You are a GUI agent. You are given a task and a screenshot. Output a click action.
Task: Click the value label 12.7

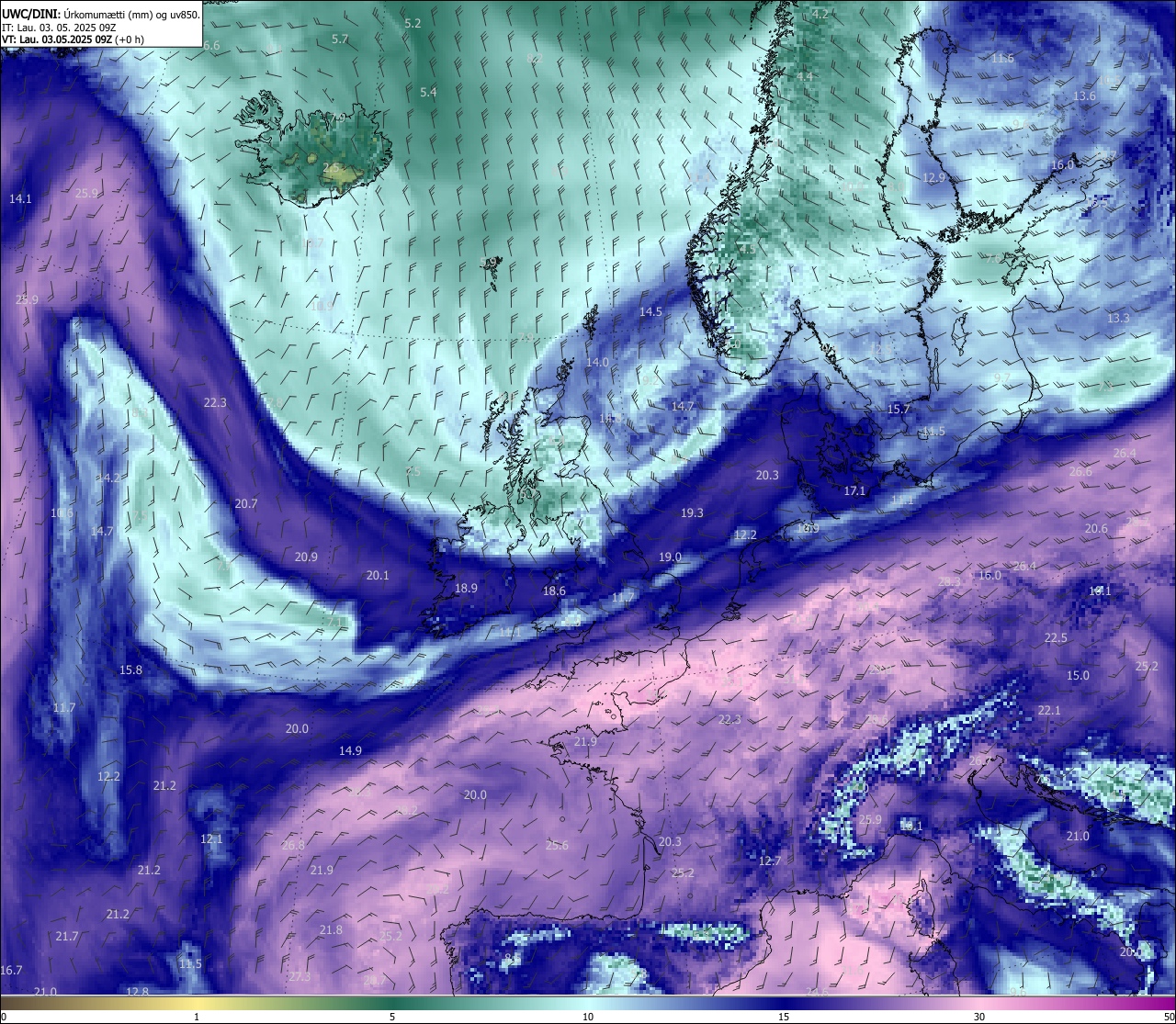770,861
